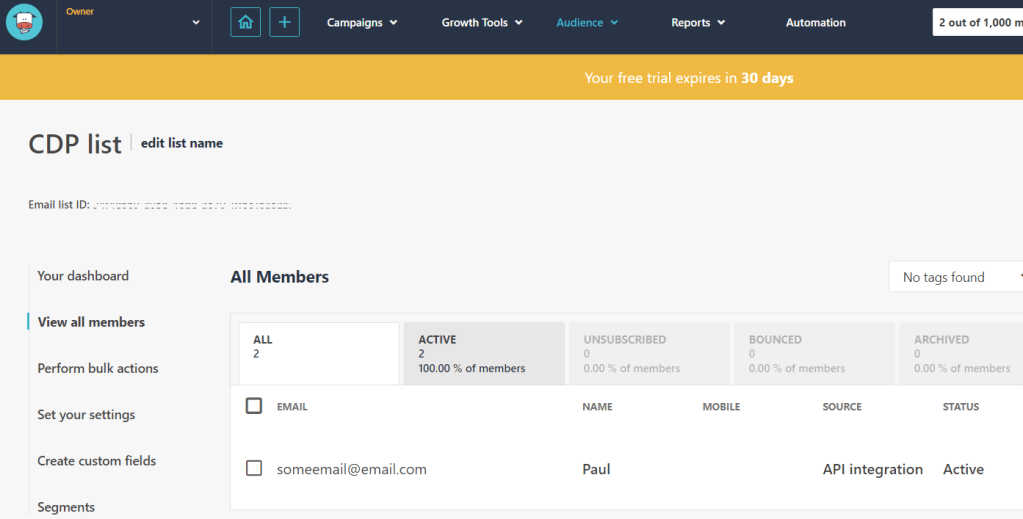Go to Automation

[815, 23]
